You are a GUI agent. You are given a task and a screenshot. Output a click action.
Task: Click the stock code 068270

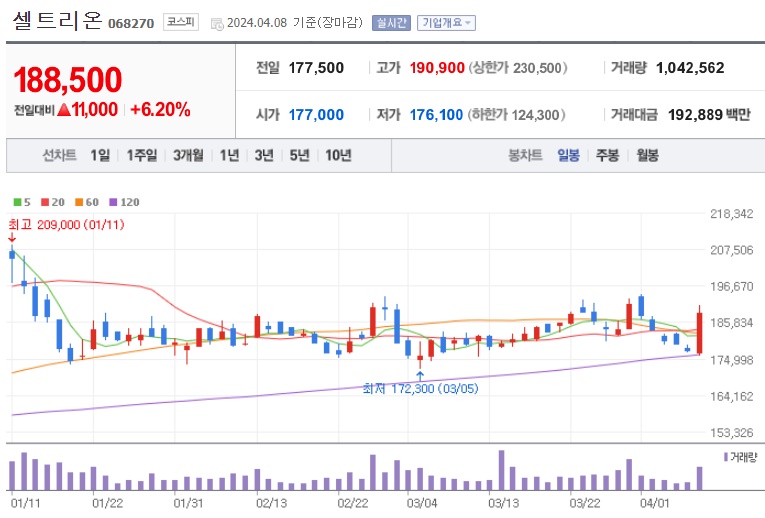point(131,23)
